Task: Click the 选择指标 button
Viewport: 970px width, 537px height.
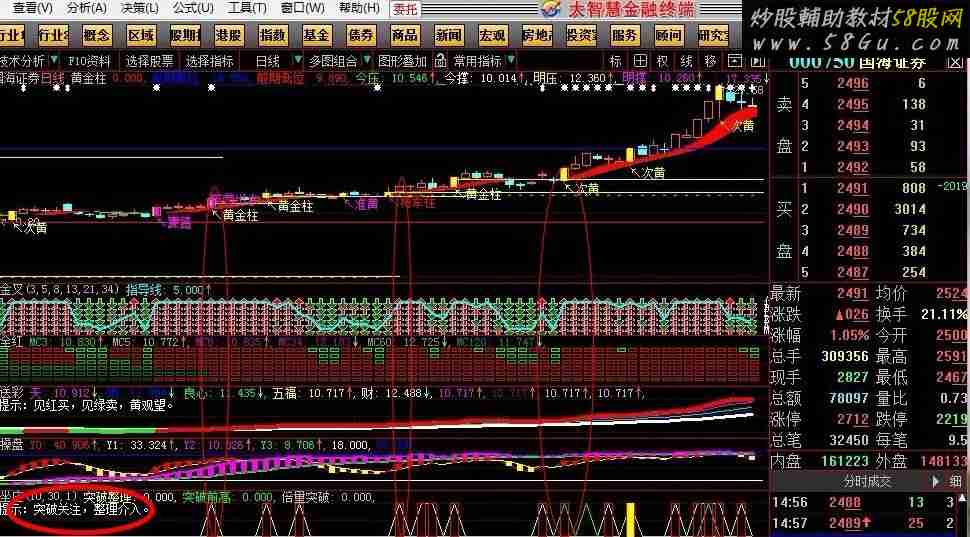Action: pyautogui.click(x=209, y=61)
